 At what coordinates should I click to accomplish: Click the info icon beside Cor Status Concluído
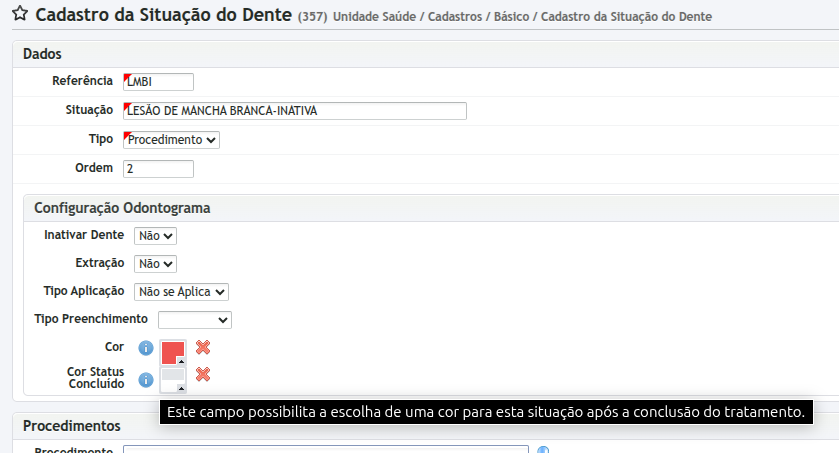click(146, 380)
